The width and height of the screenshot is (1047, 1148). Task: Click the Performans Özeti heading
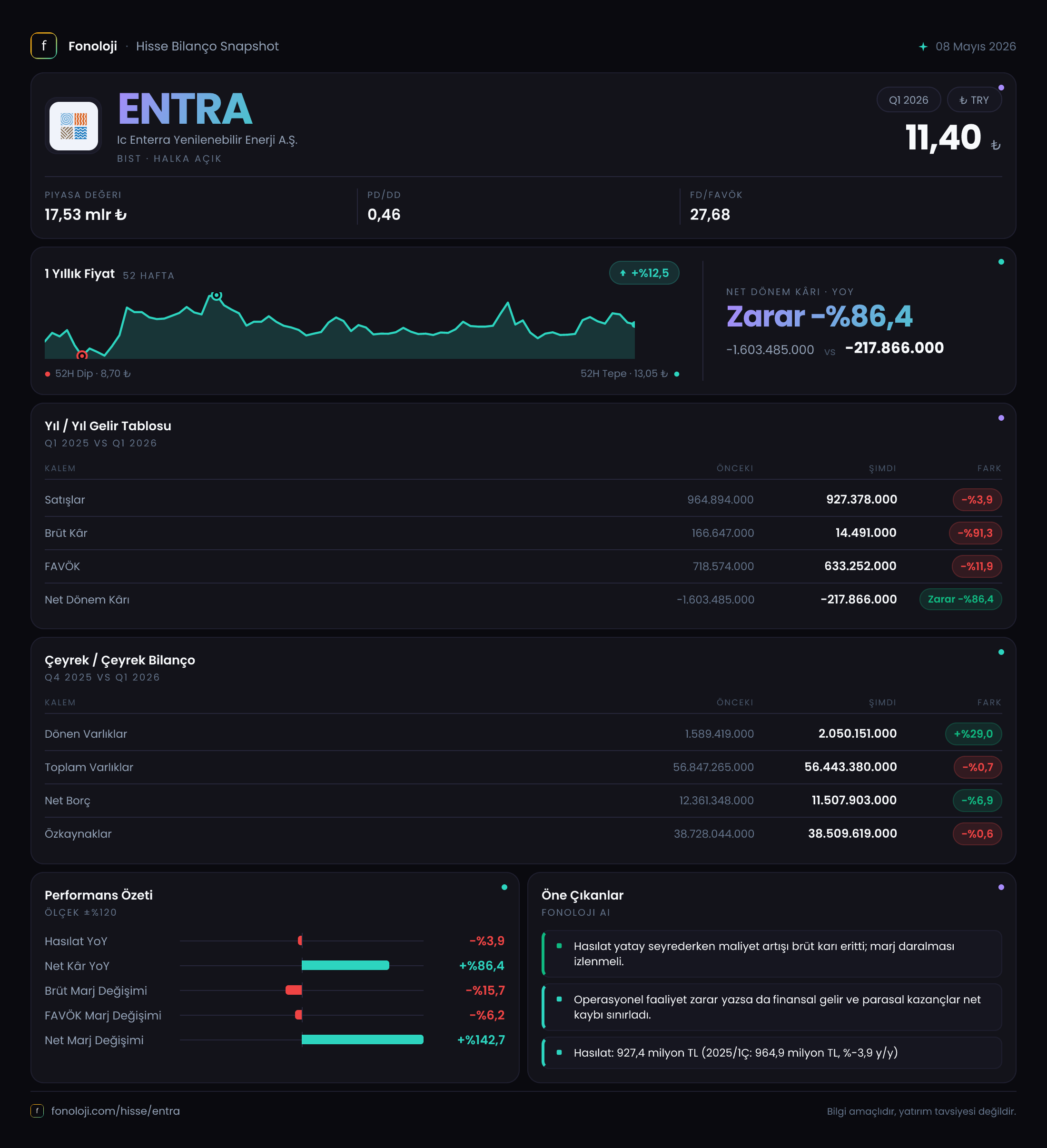[99, 895]
